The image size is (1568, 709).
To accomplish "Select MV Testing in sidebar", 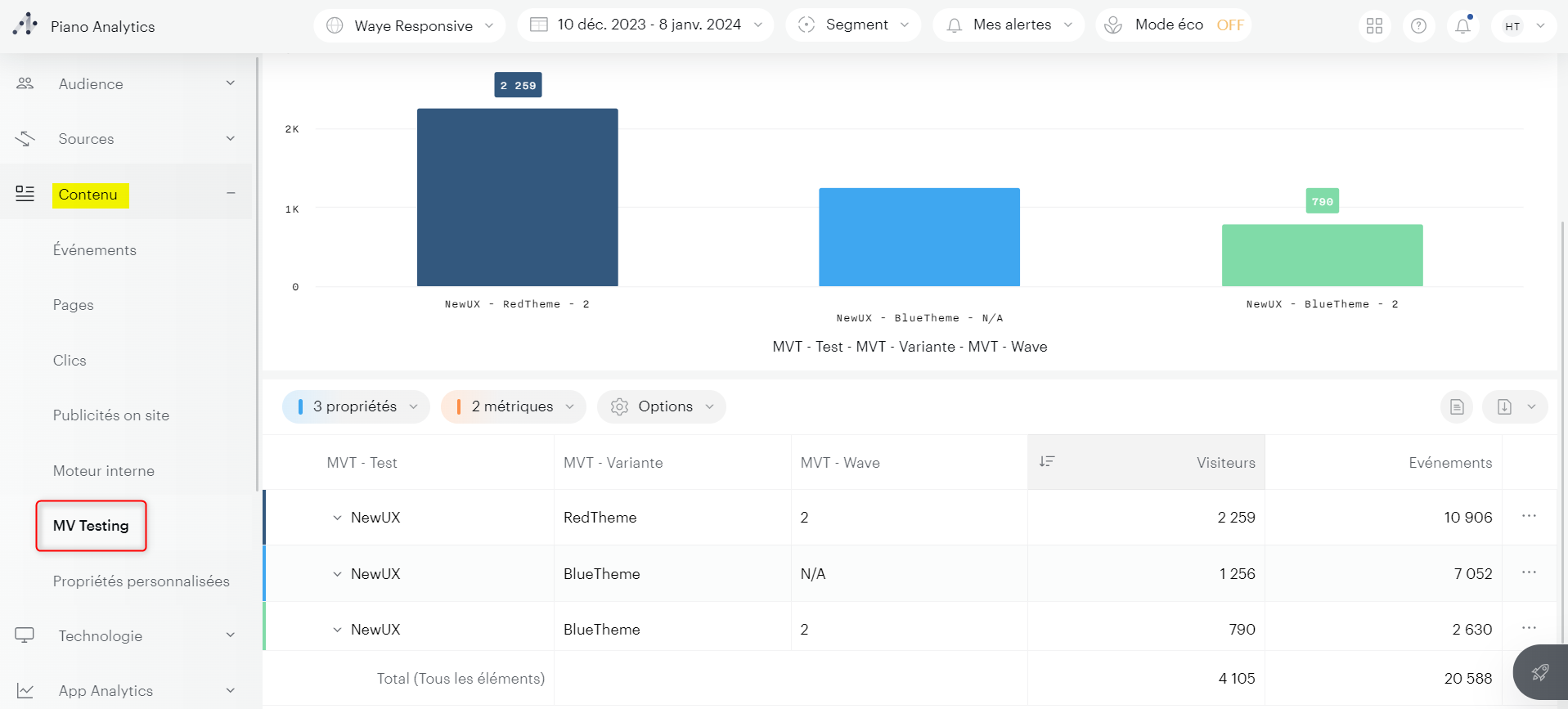I will click(91, 526).
